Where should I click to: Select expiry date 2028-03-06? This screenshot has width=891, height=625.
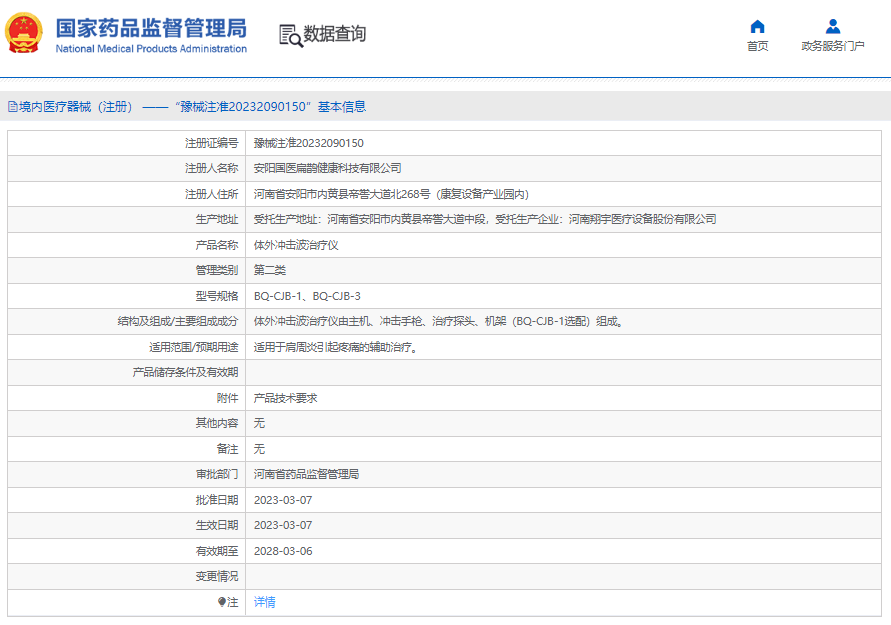coord(283,551)
